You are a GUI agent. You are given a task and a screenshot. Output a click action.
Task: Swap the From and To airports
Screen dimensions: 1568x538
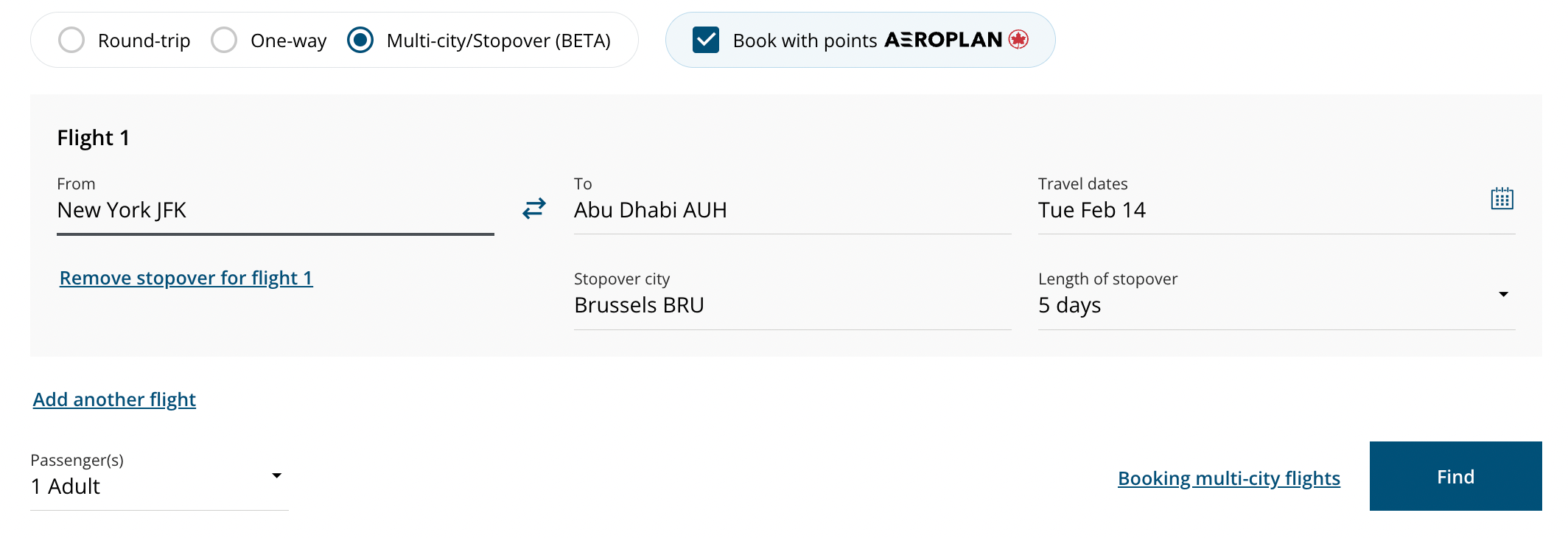click(533, 209)
